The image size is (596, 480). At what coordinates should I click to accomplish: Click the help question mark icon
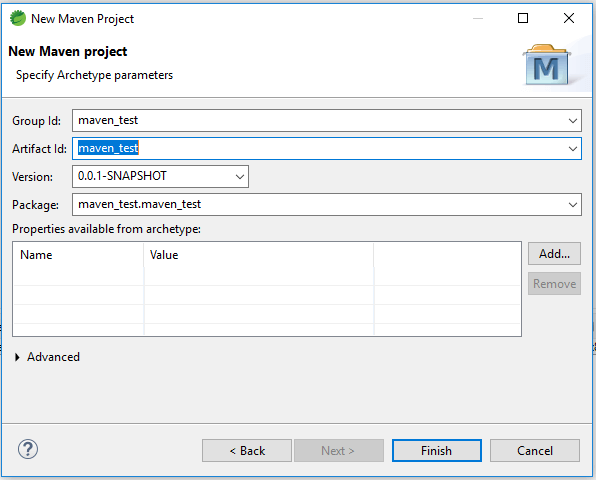[x=28, y=449]
